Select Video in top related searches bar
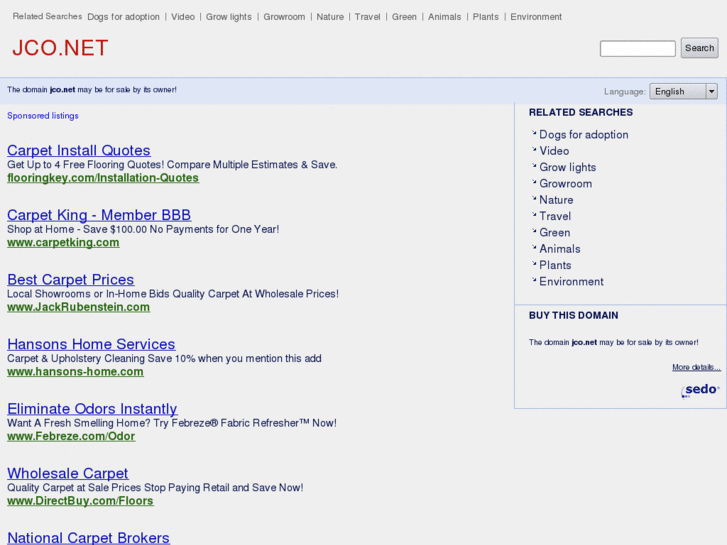727x545 pixels. click(x=183, y=17)
